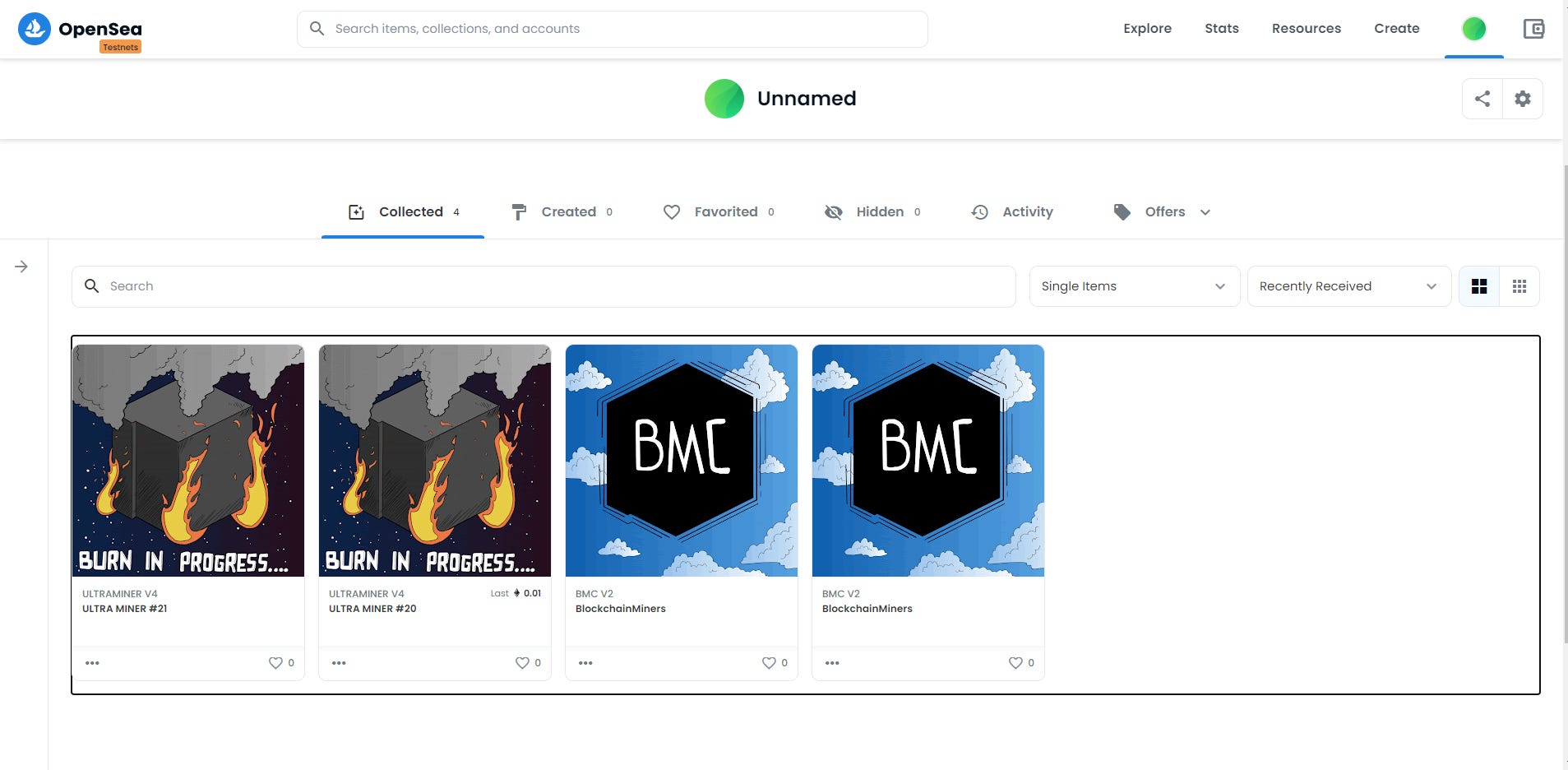Viewport: 1568px width, 770px height.
Task: Open the fourth card BMC thumbnail
Action: (928, 461)
